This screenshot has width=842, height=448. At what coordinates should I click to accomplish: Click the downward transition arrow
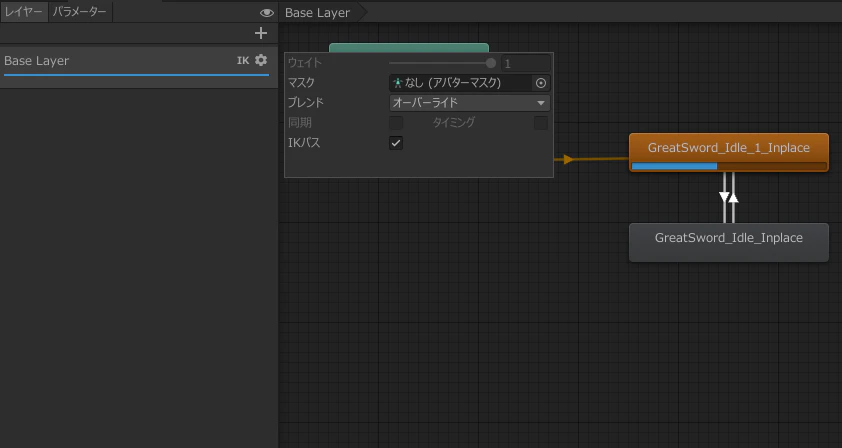[724, 198]
